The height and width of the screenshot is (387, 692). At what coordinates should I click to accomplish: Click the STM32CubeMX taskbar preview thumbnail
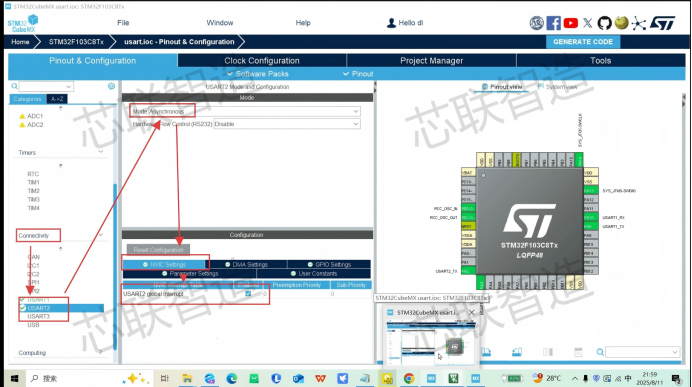click(431, 344)
